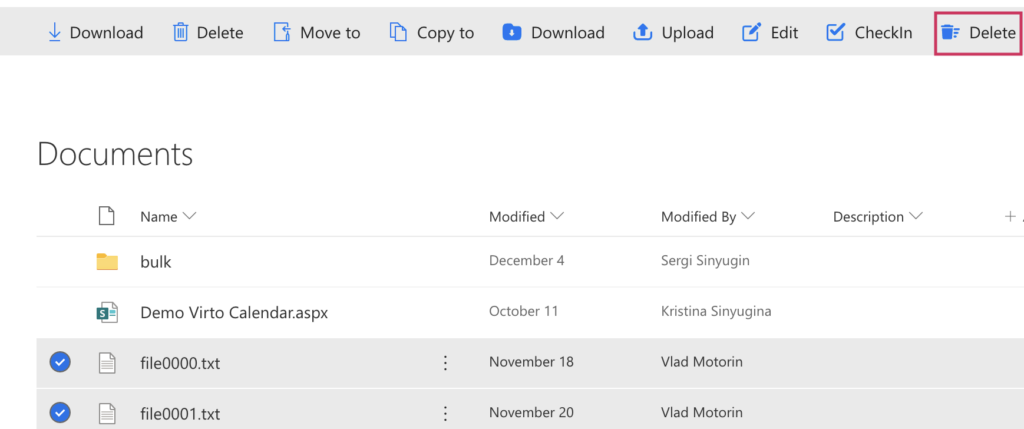Expand the Description column dropdown
1024x429 pixels.
[x=916, y=216]
